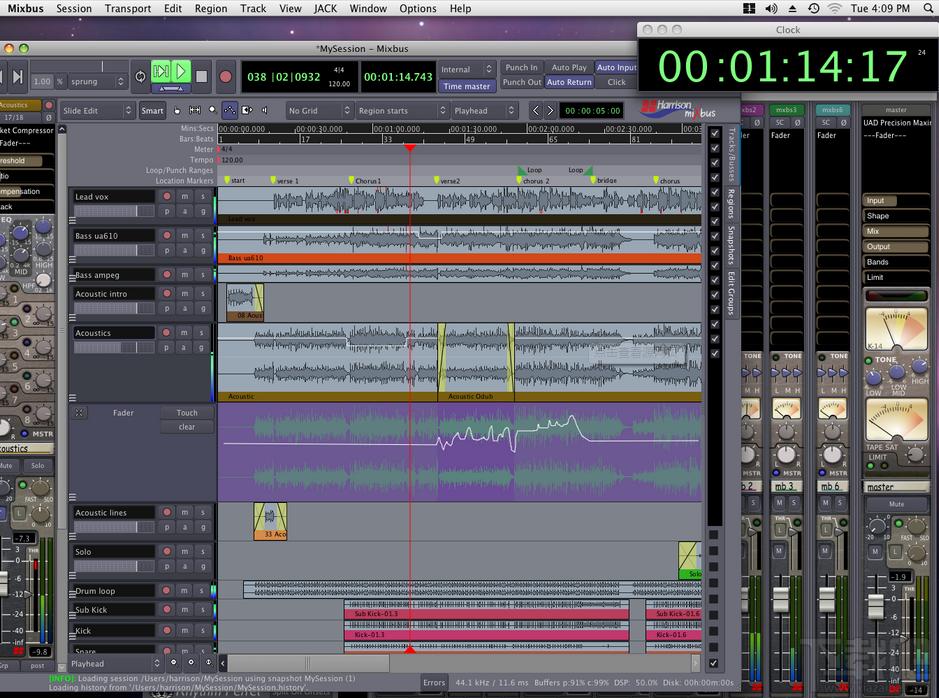939x698 pixels.
Task: Arm the global record button
Action: (x=225, y=77)
